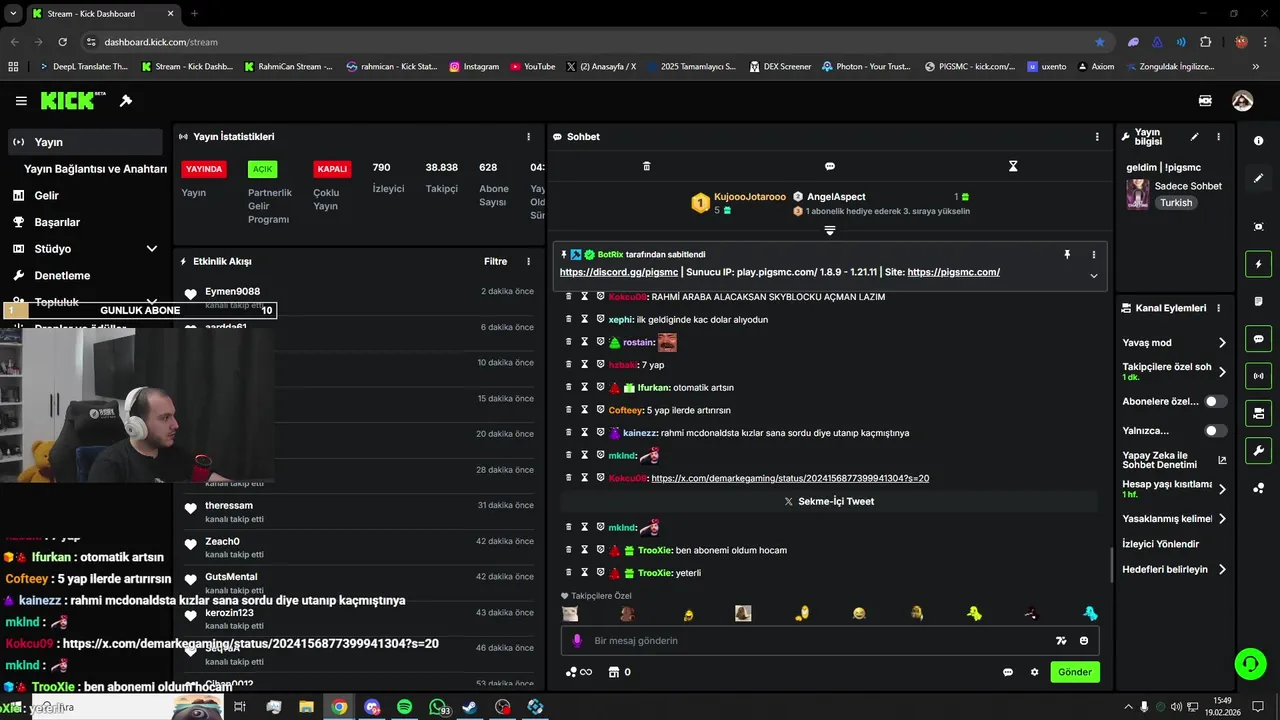Open the Sohbet panel three-dot menu
Image resolution: width=1280 pixels, height=720 pixels.
click(x=1097, y=137)
